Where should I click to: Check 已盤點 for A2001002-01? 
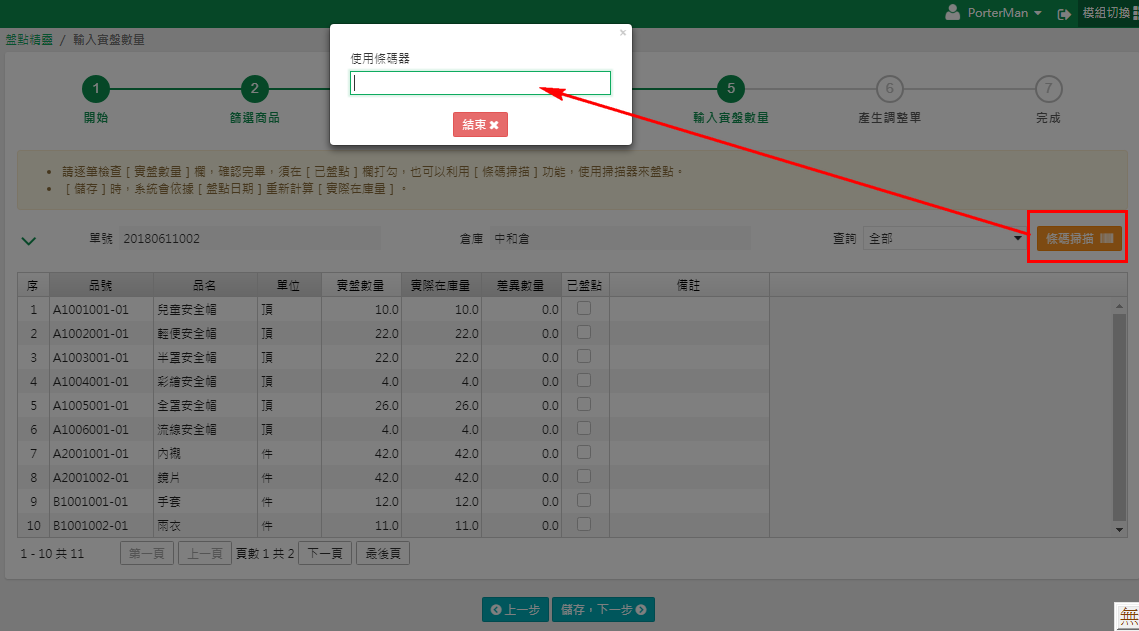[x=583, y=476]
